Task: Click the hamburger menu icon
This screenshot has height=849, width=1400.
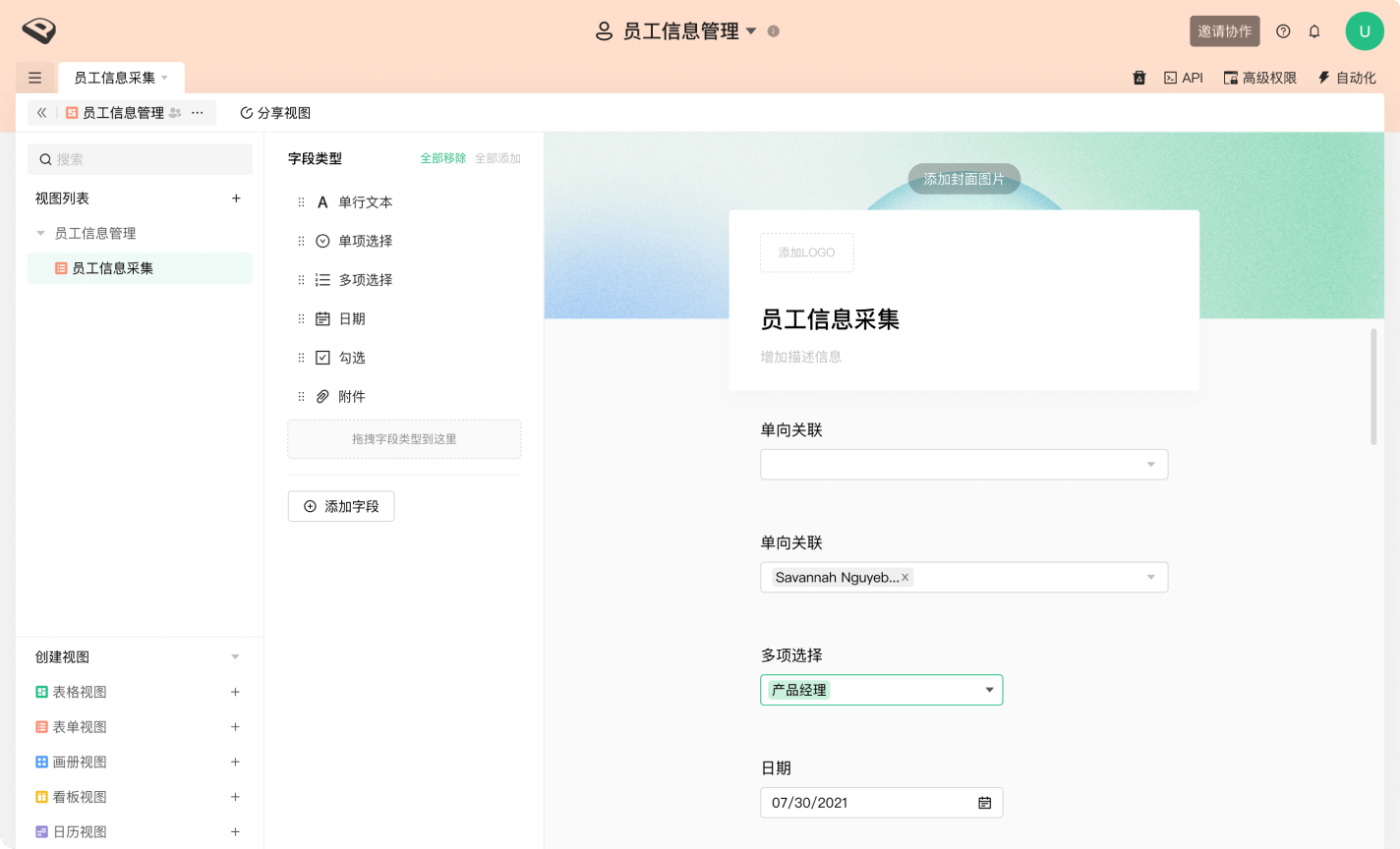Action: (x=35, y=78)
